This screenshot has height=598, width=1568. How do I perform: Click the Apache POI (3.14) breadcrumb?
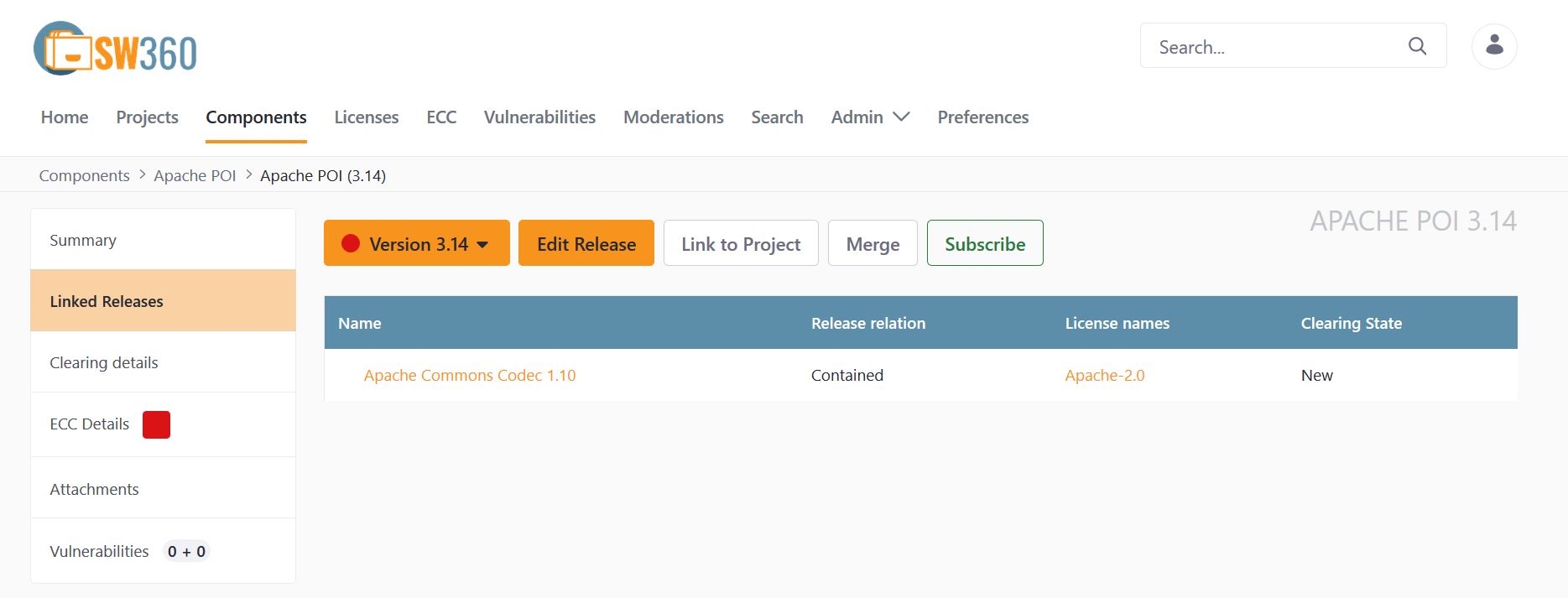tap(323, 175)
